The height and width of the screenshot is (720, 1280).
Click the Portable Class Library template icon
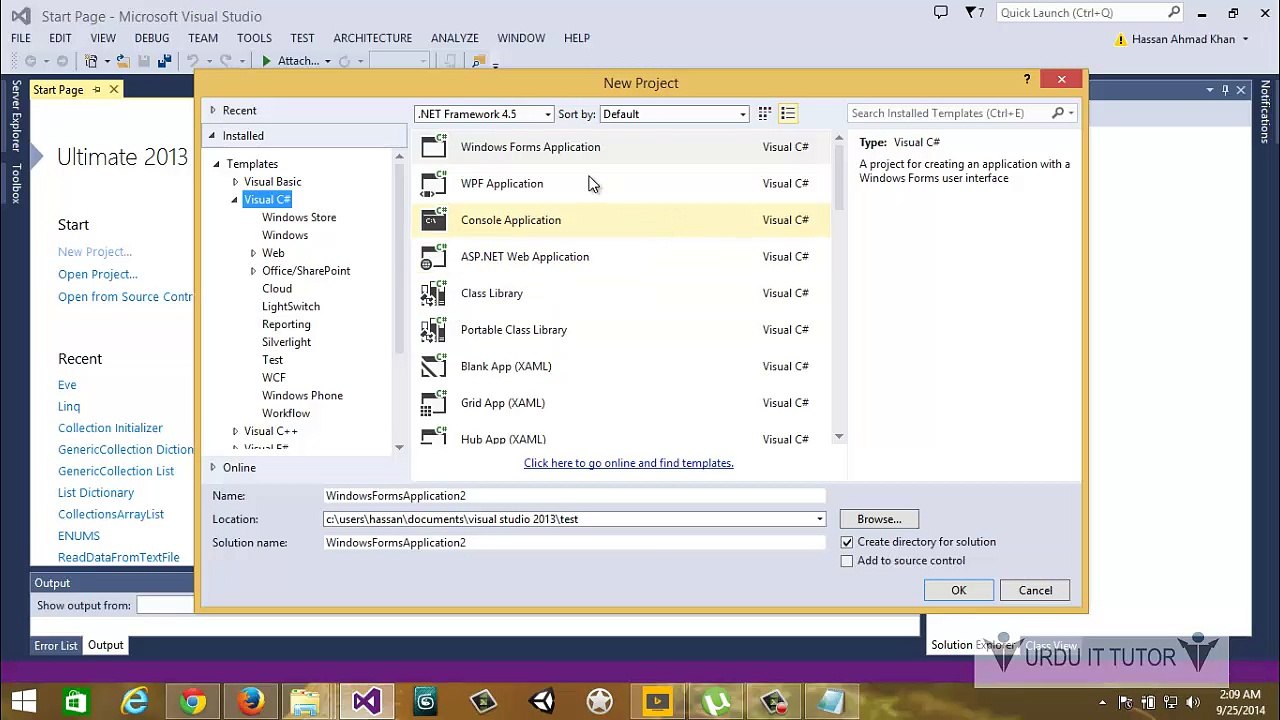[x=434, y=330]
